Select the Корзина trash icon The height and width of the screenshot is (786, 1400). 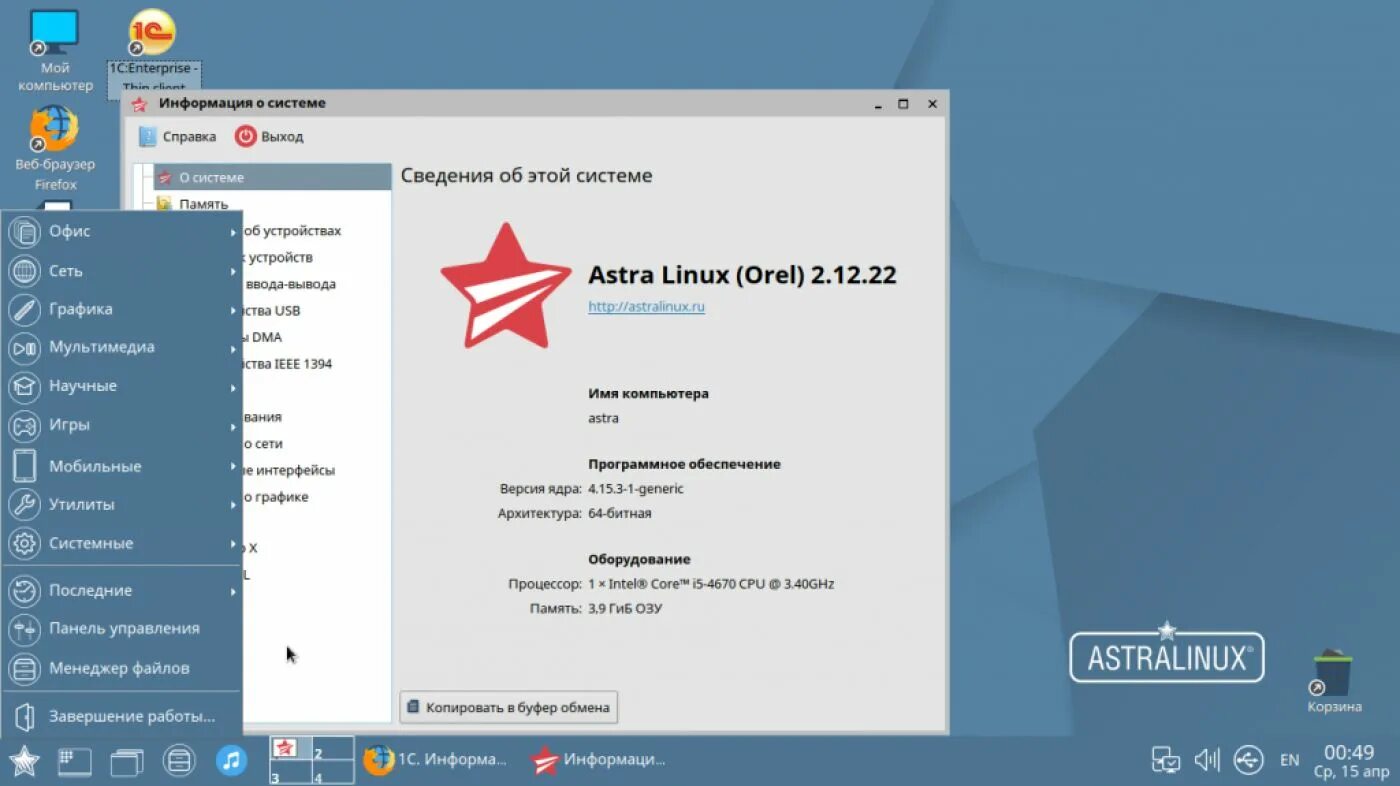[x=1334, y=682]
